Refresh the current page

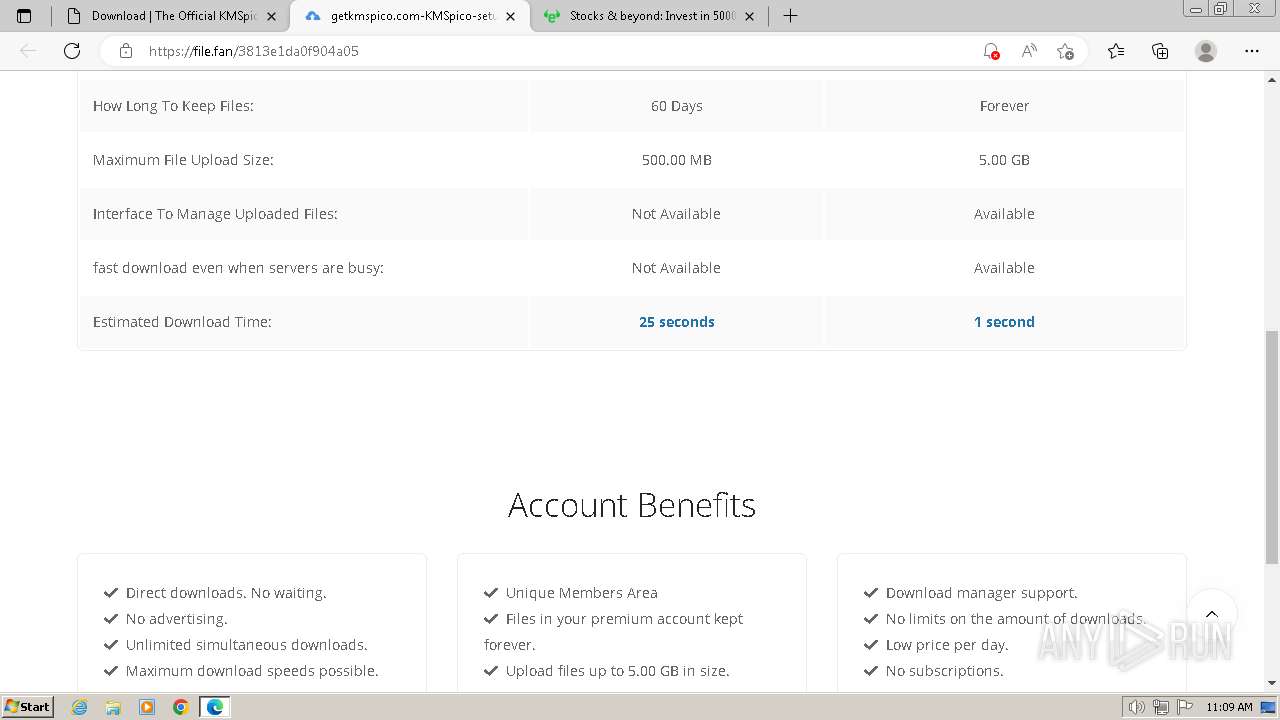pyautogui.click(x=72, y=51)
